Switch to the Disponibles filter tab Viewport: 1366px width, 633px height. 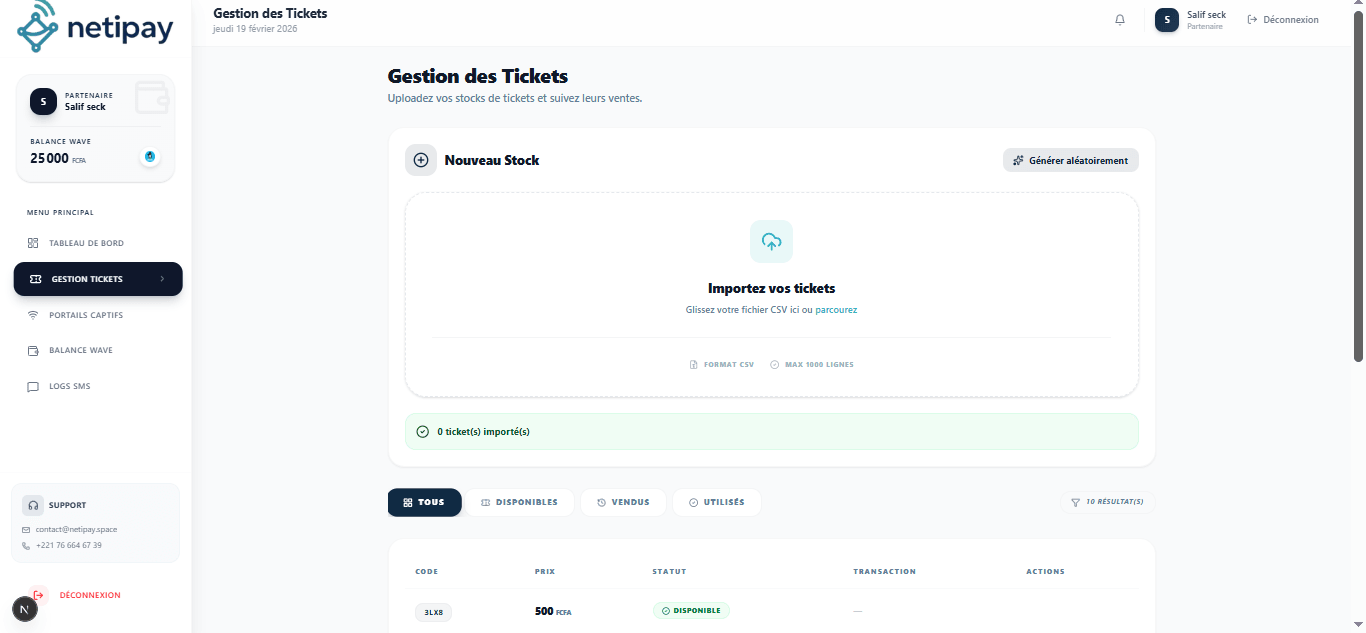520,502
